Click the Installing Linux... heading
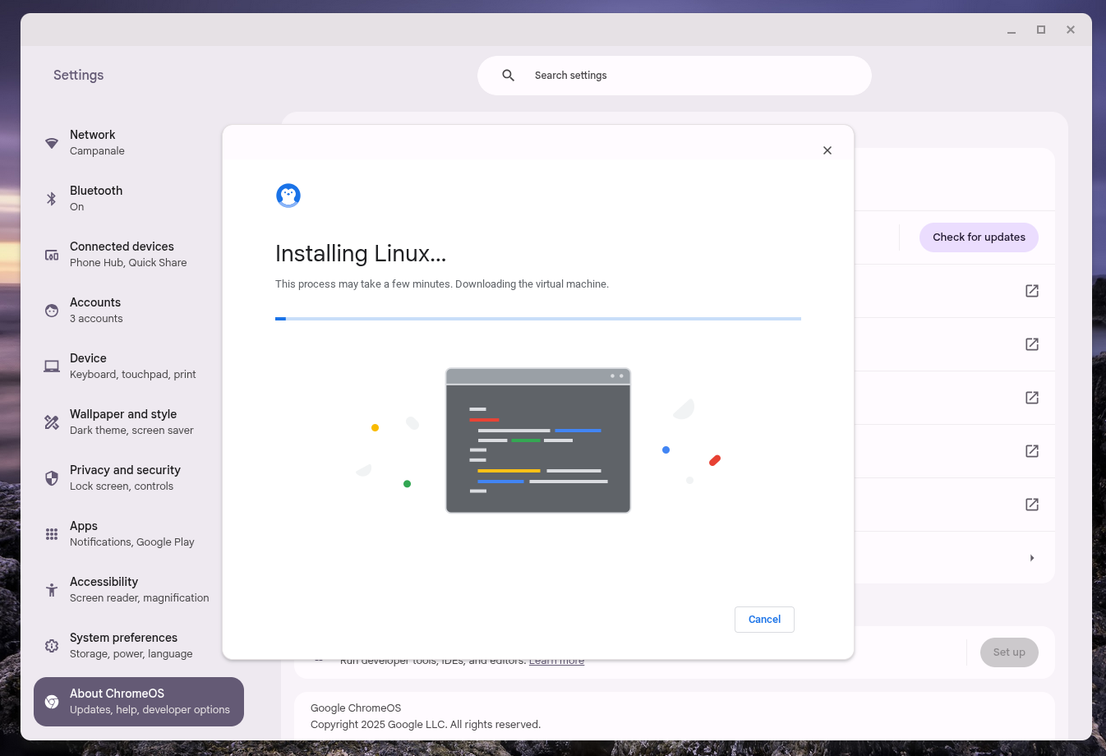 pyautogui.click(x=360, y=253)
